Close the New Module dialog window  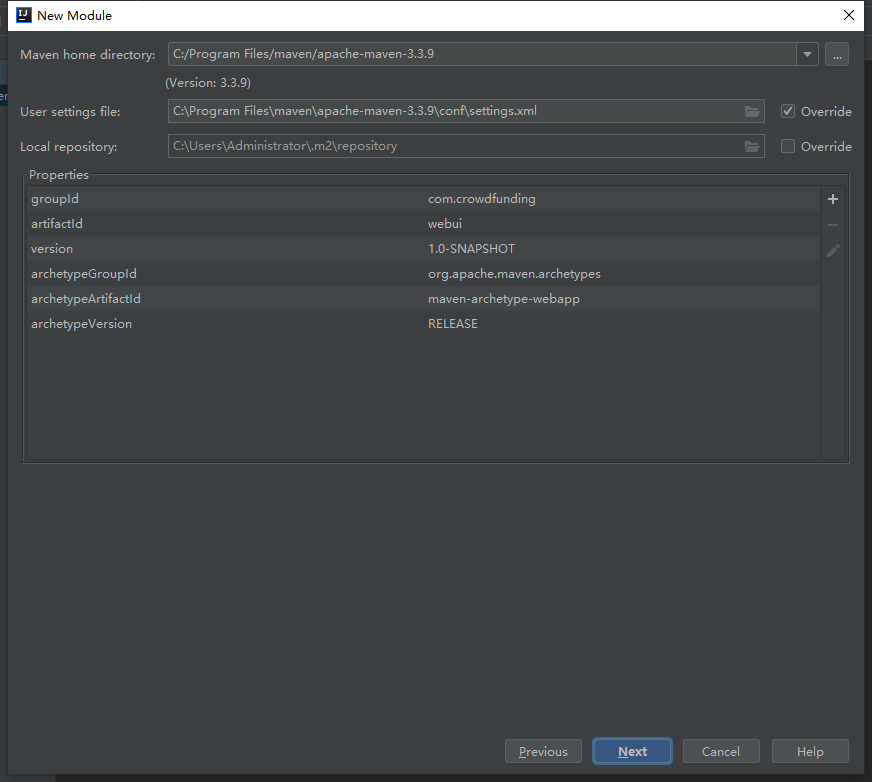click(849, 15)
